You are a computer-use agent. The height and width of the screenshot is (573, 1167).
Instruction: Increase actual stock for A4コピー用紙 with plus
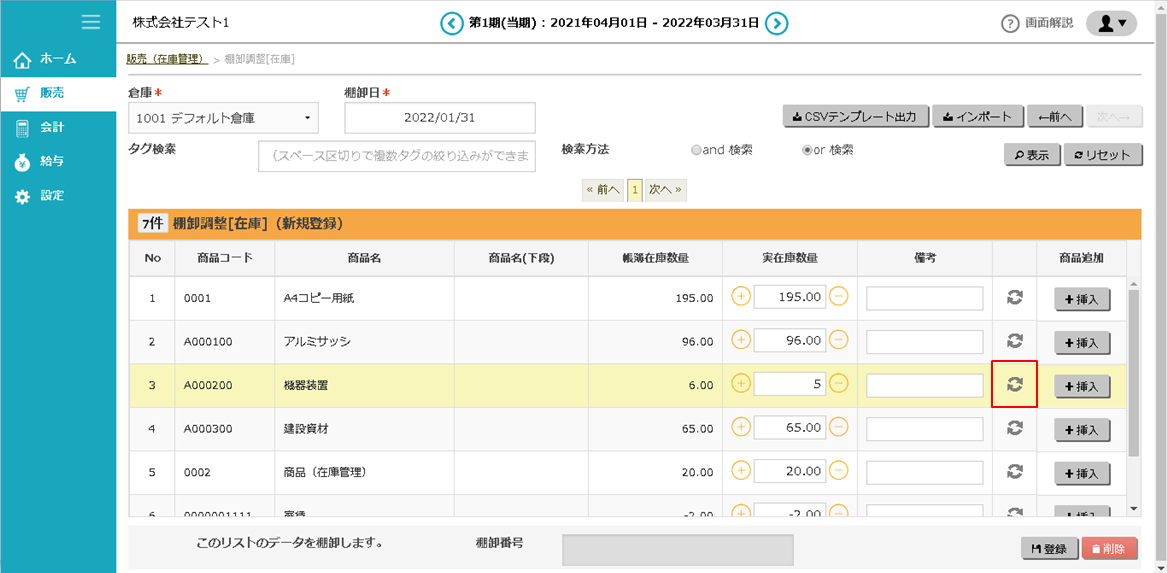tap(741, 297)
